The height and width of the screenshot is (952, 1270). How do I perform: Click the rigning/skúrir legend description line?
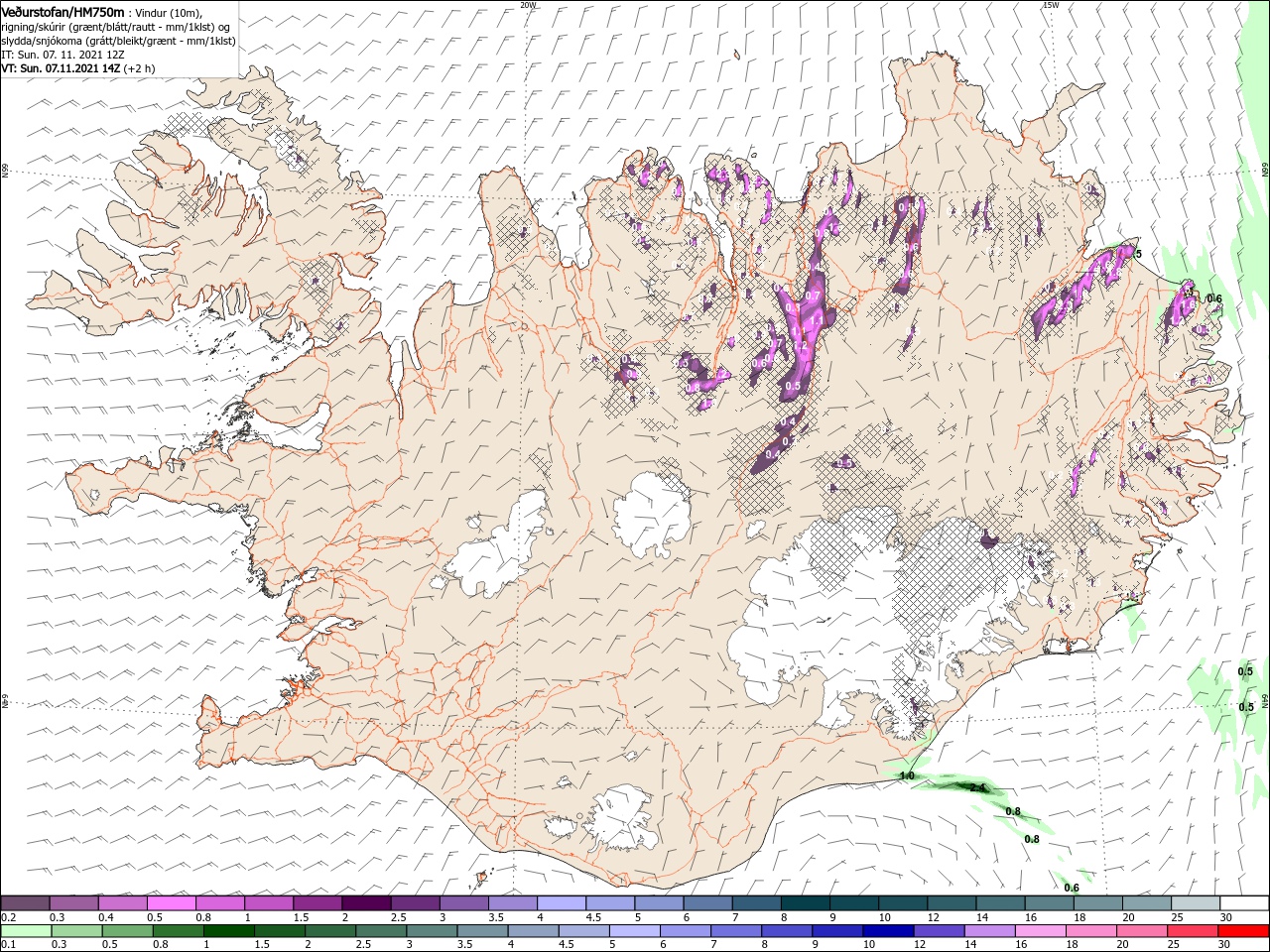tap(115, 26)
